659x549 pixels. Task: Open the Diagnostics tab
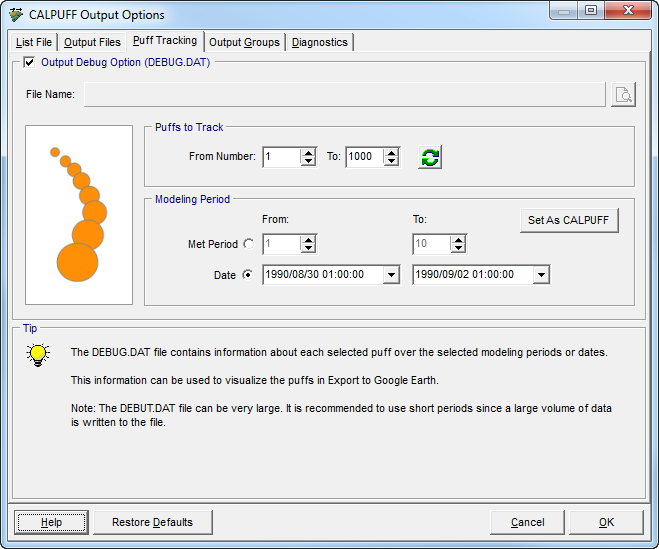click(x=319, y=42)
